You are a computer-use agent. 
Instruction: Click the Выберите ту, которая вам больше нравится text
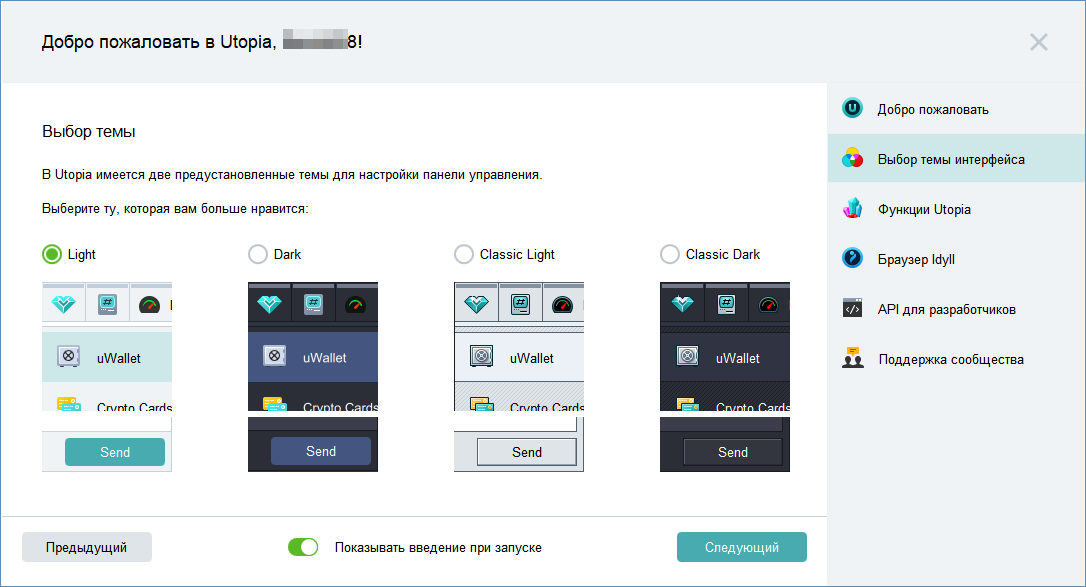click(x=175, y=208)
